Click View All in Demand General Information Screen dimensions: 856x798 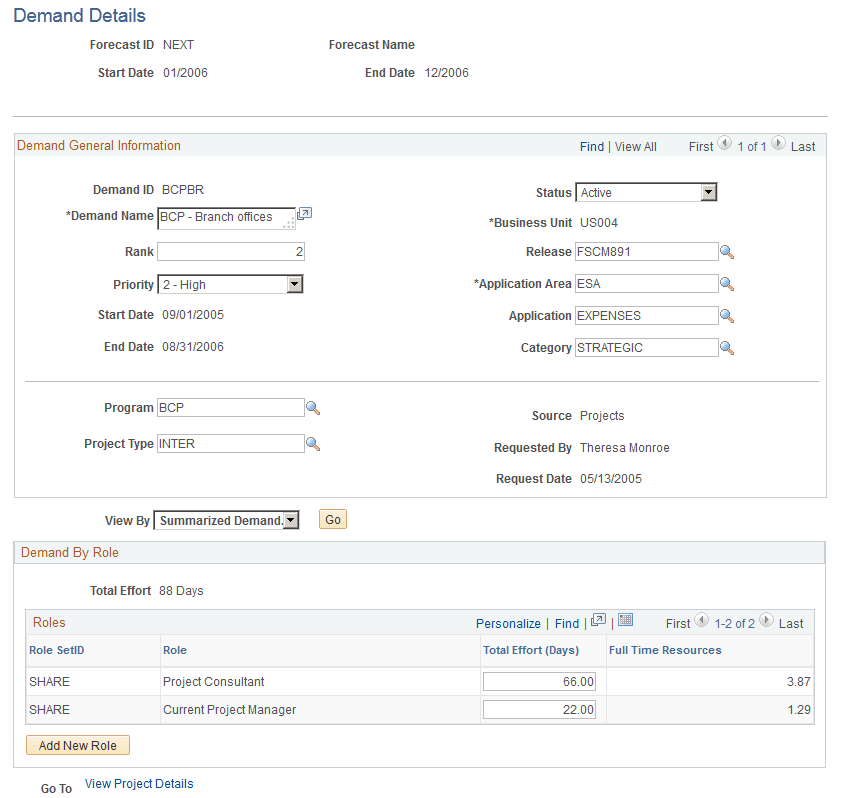tap(635, 146)
